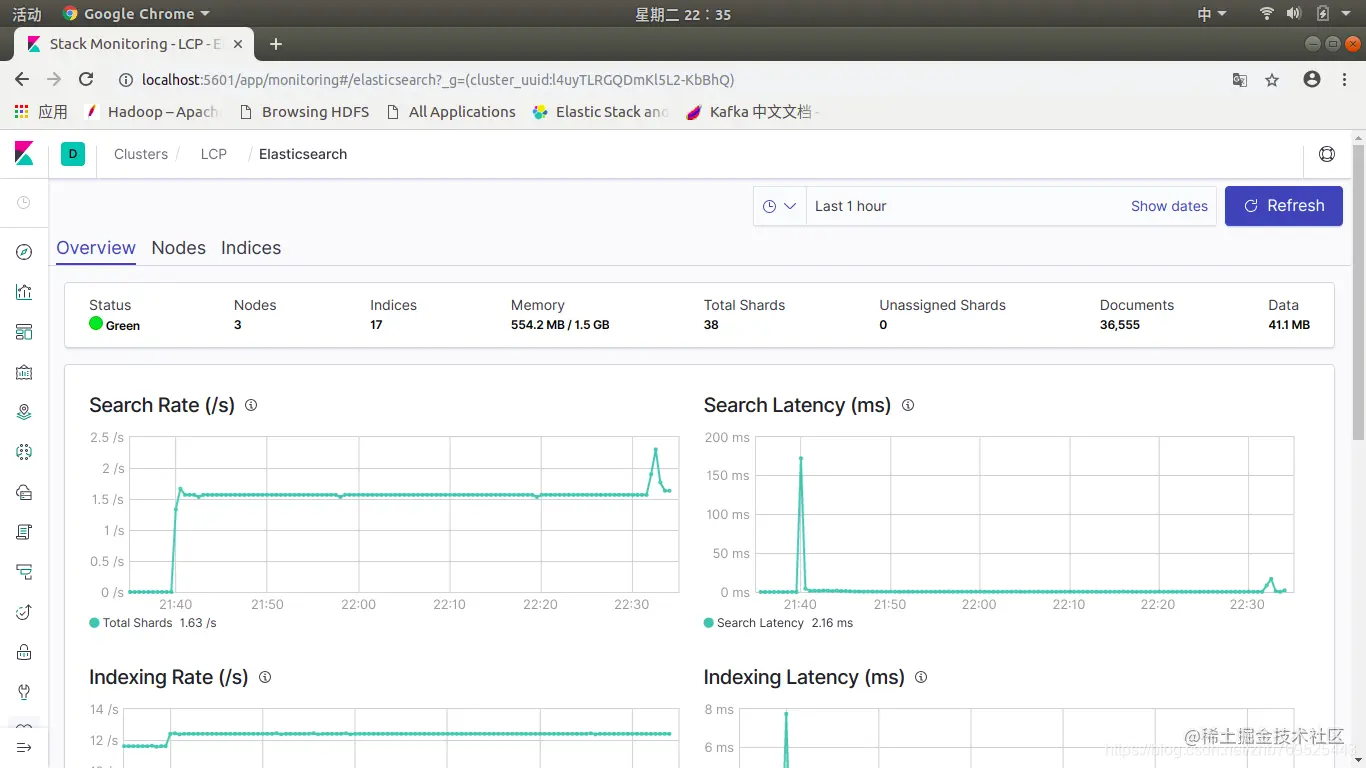Open APM from the sidebar
Viewport: 1366px width, 768px height.
click(24, 572)
